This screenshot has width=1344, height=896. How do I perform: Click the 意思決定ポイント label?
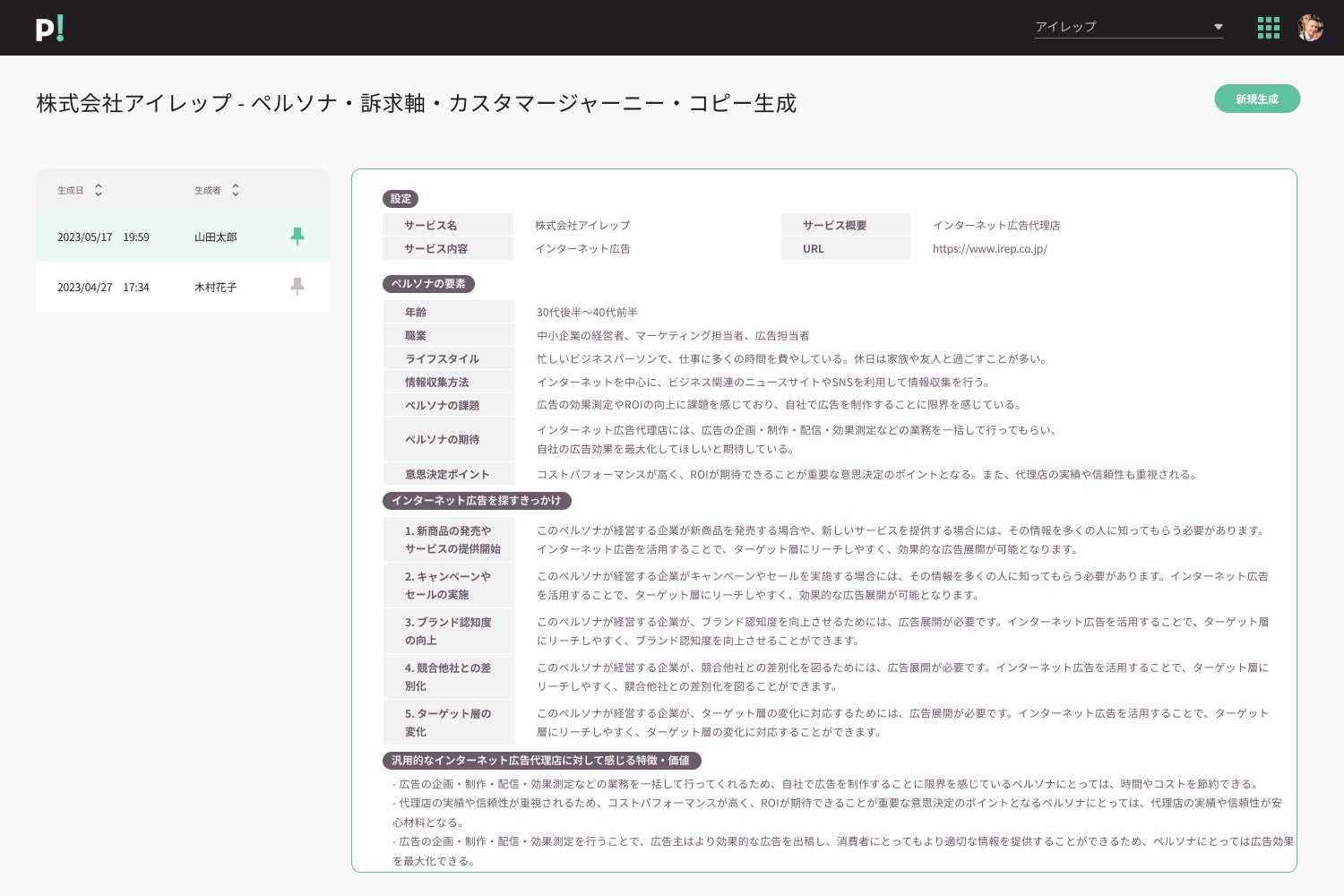pyautogui.click(x=449, y=474)
